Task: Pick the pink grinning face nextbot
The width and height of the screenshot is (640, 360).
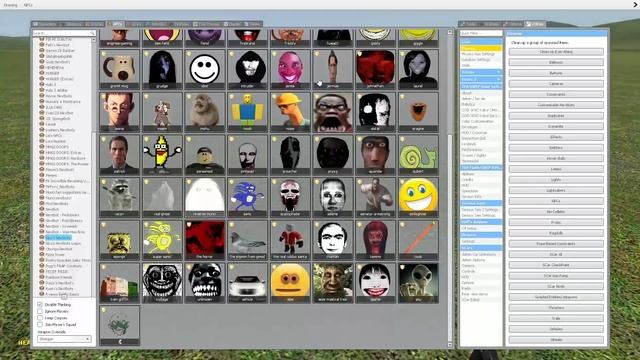Action: point(290,69)
